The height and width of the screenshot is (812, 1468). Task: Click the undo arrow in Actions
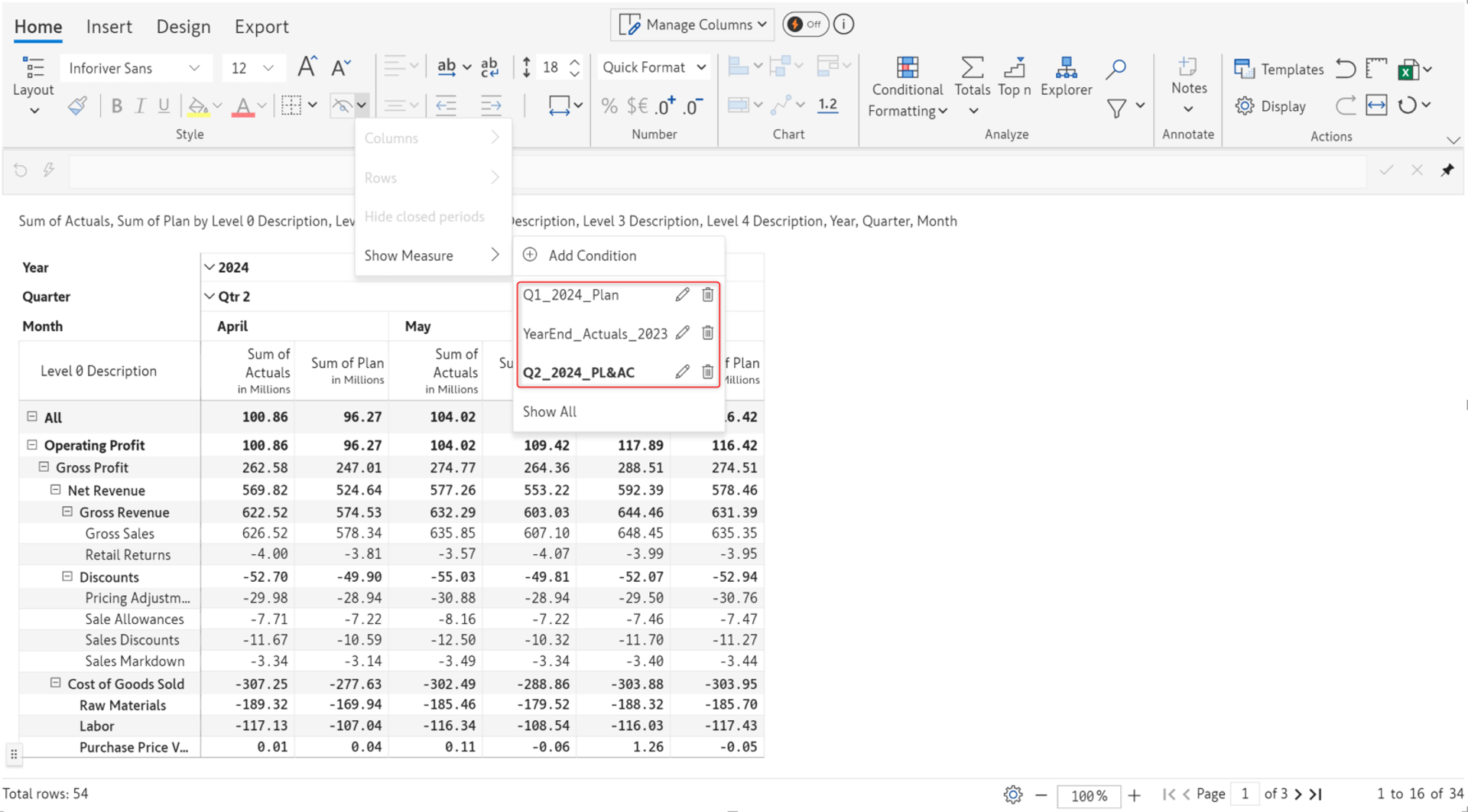coord(1345,69)
